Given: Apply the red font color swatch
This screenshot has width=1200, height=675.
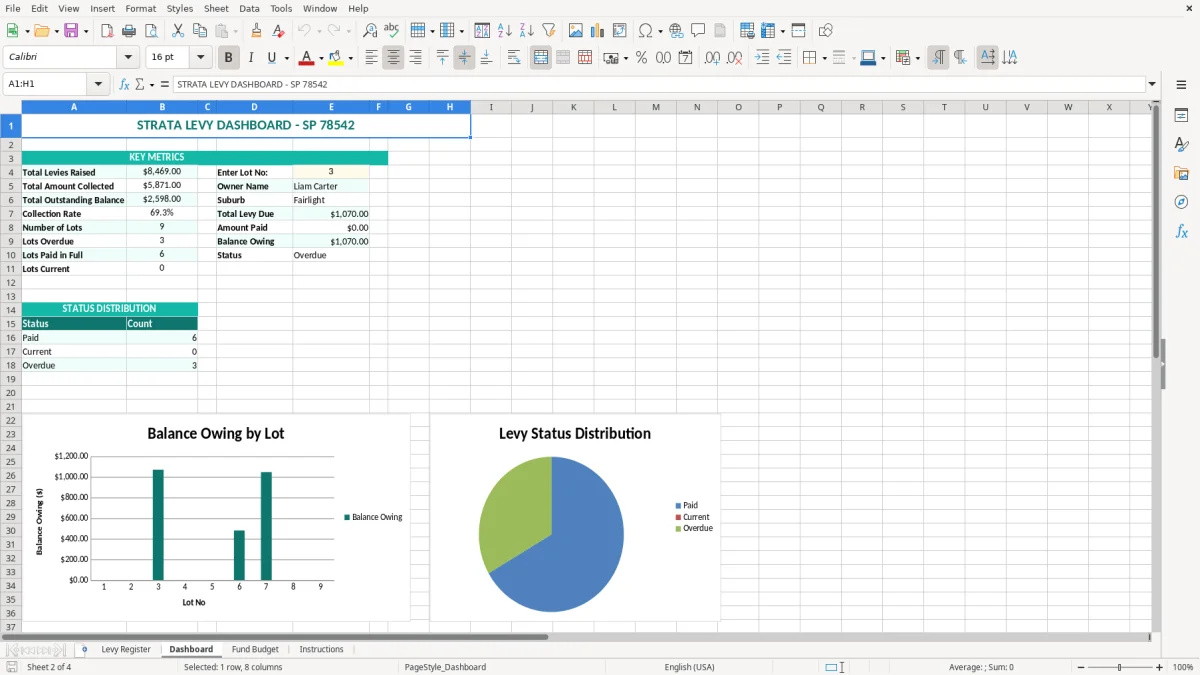Looking at the screenshot, I should pyautogui.click(x=306, y=58).
